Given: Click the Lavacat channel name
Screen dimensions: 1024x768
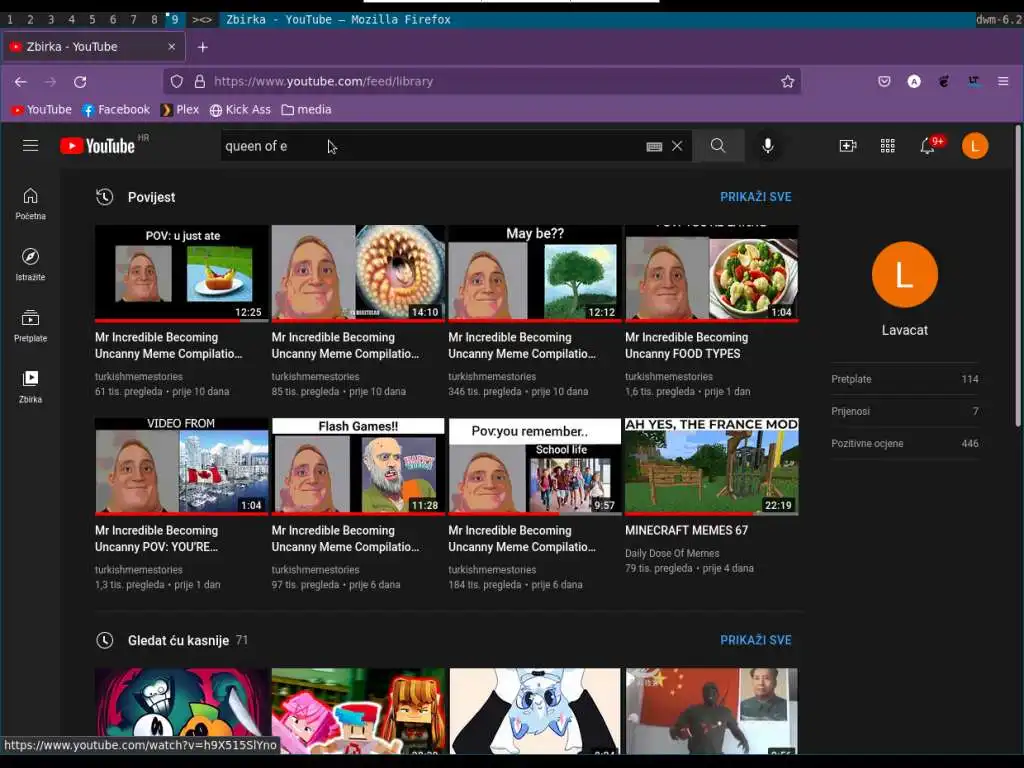Looking at the screenshot, I should click(904, 330).
